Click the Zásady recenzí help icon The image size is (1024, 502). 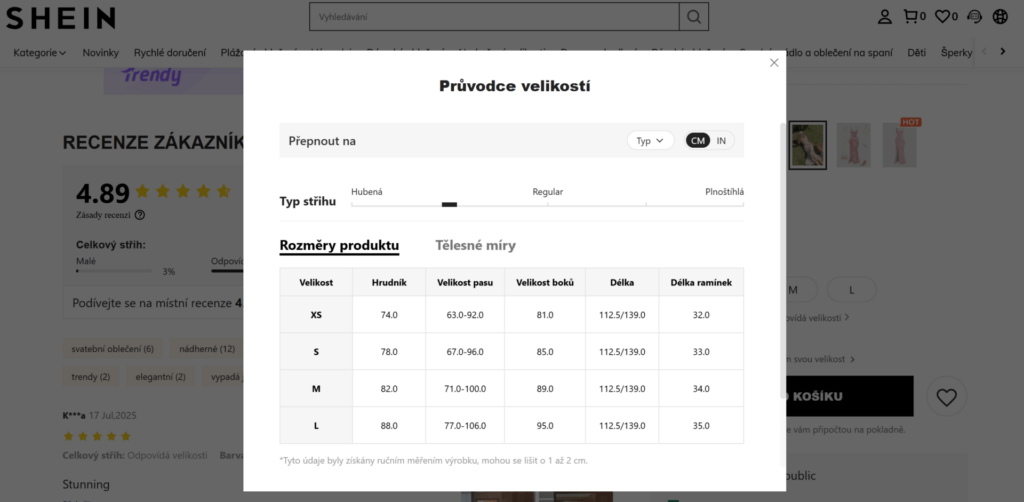coord(140,215)
